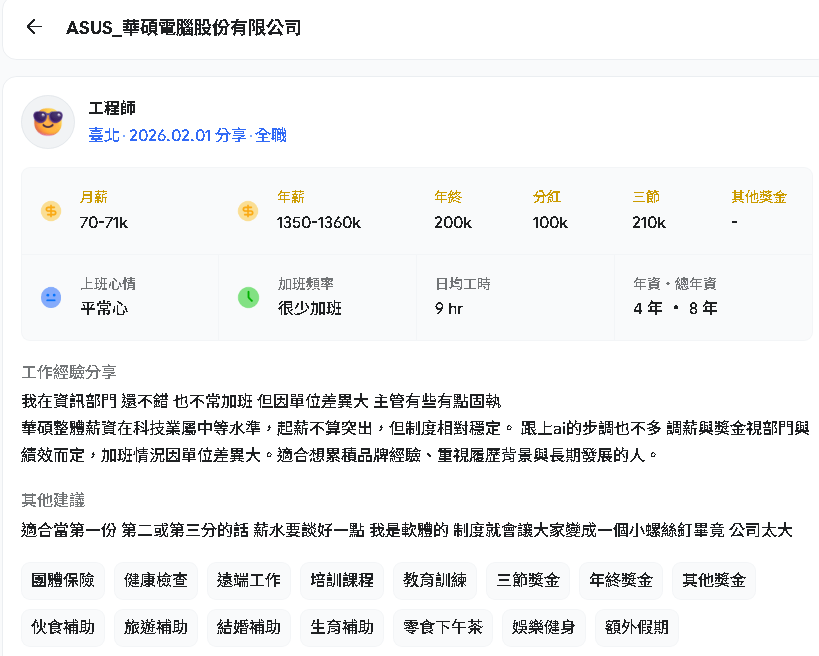Select the 遠端工作 benefit tag
819x656 pixels.
coord(249,580)
